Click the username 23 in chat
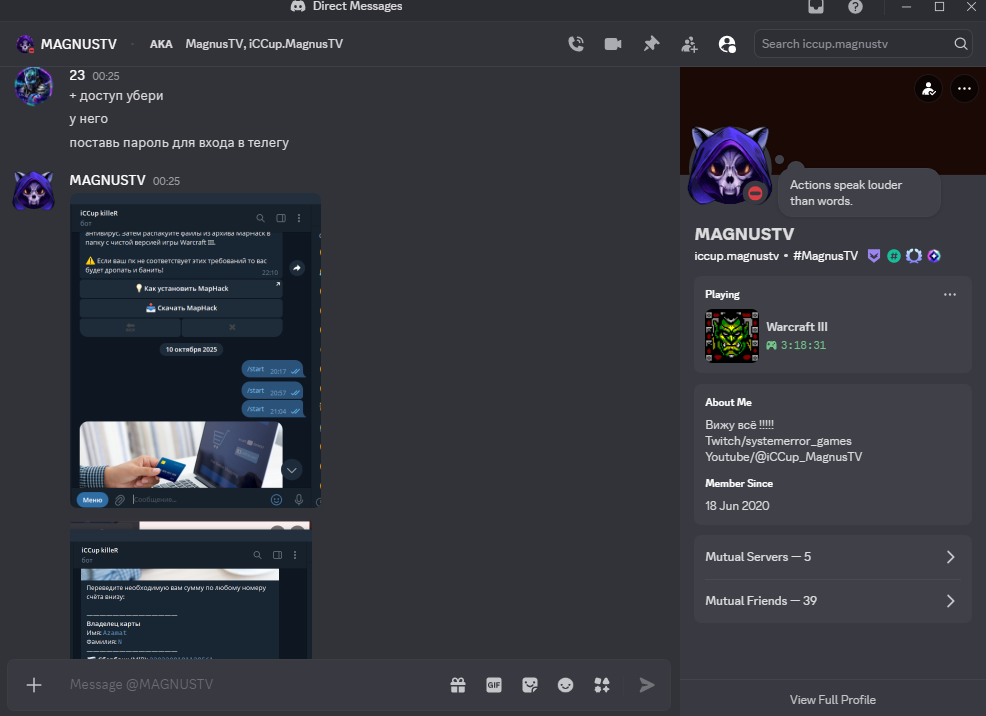This screenshot has height=716, width=986. [x=77, y=75]
